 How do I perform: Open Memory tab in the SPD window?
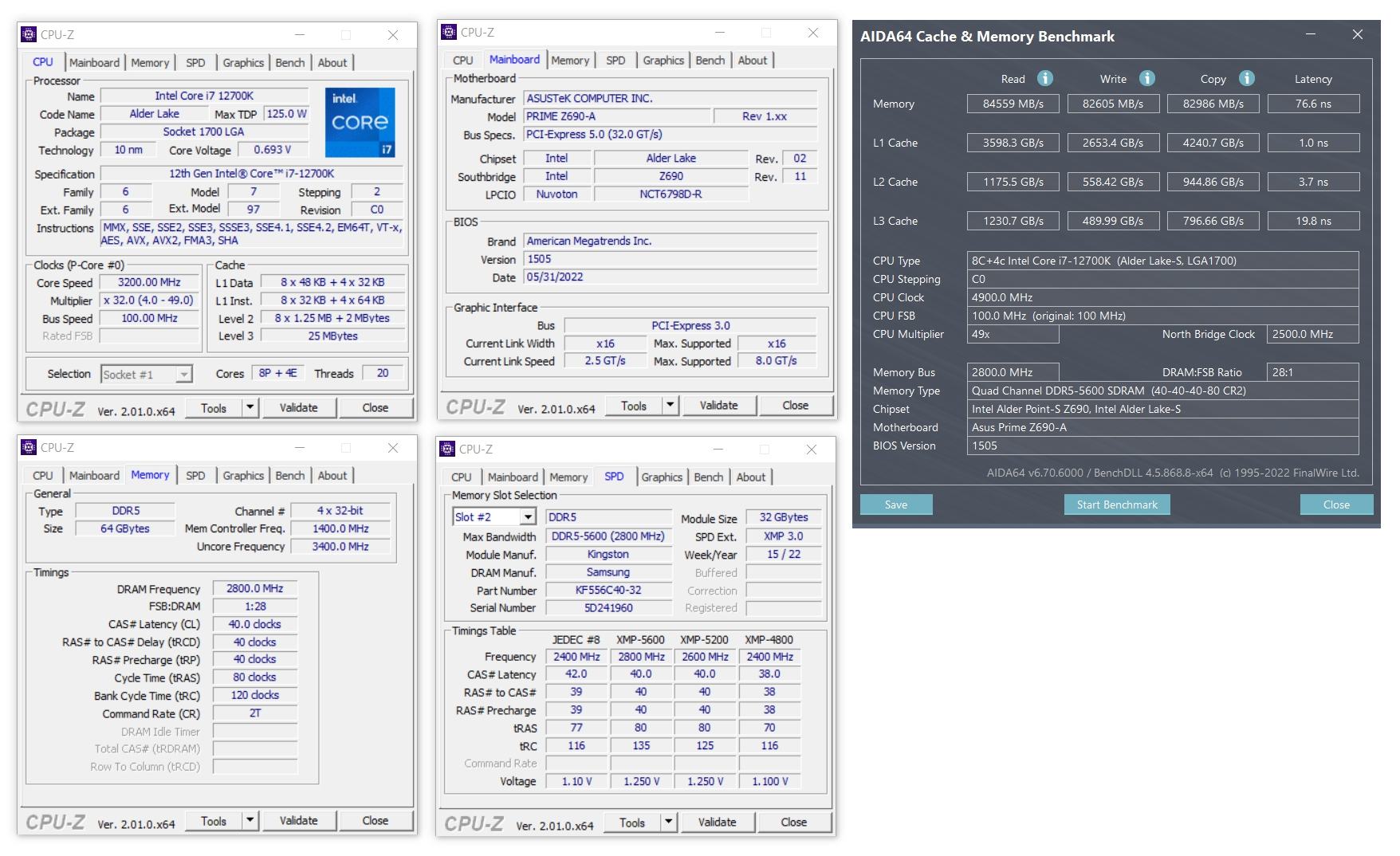point(568,477)
